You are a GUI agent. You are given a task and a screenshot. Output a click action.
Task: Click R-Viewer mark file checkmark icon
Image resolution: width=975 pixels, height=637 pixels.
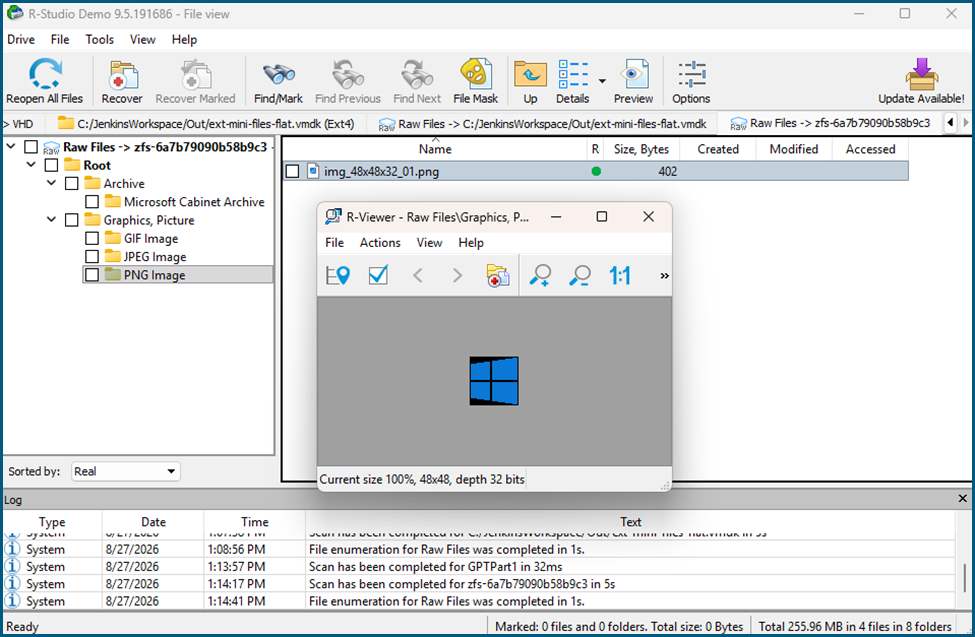(378, 275)
